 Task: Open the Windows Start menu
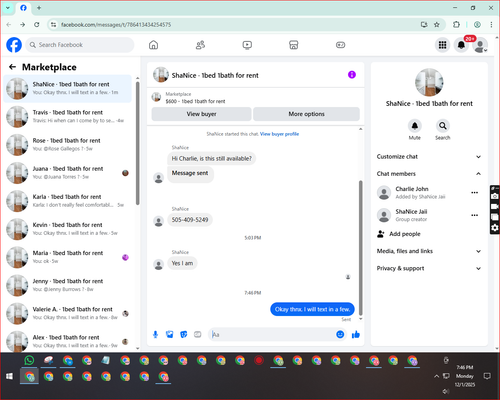tap(9, 376)
